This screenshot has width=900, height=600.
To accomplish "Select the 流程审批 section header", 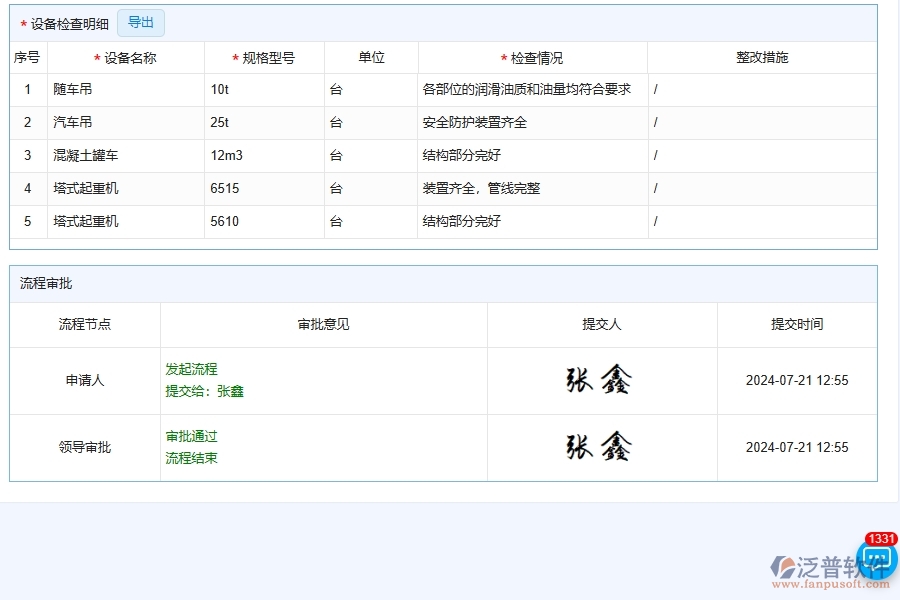I will (x=41, y=283).
